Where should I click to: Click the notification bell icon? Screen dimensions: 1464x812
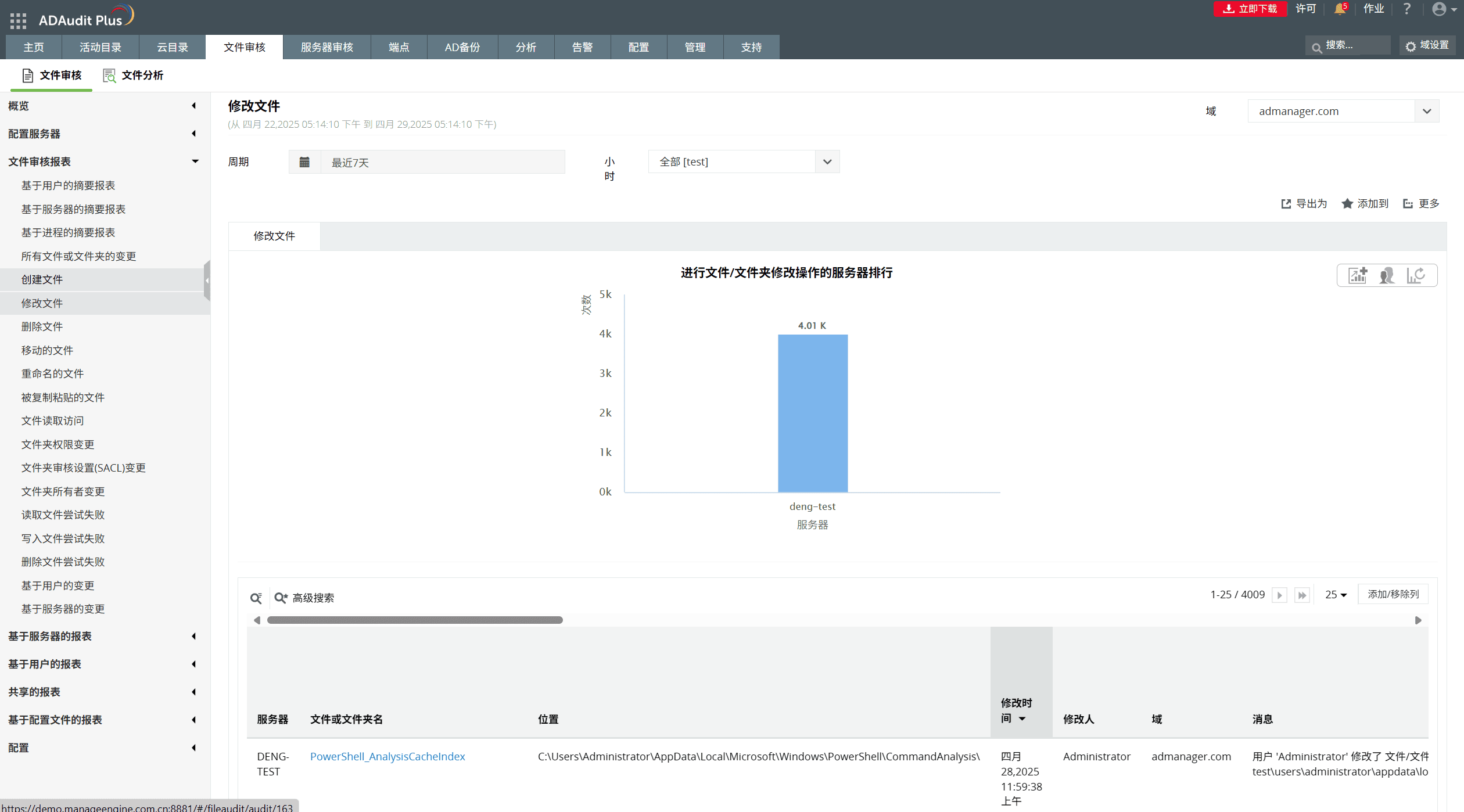click(x=1340, y=9)
